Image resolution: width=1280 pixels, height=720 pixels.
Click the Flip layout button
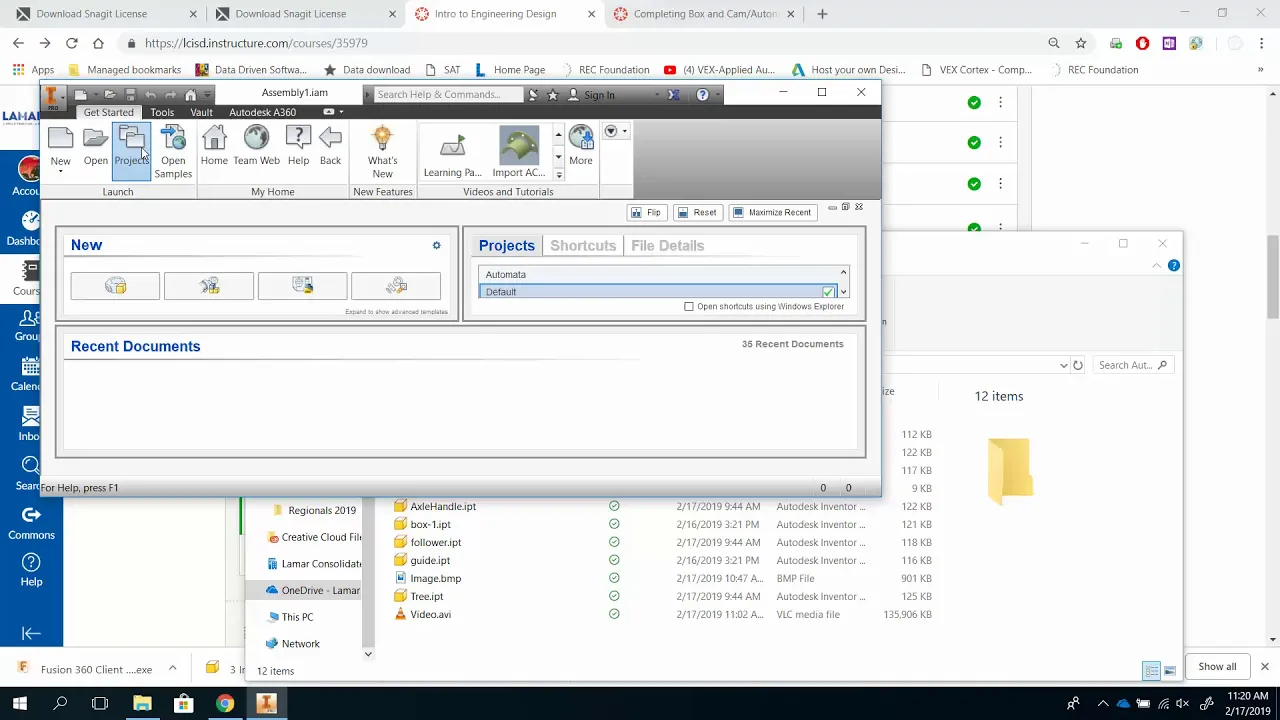(645, 212)
